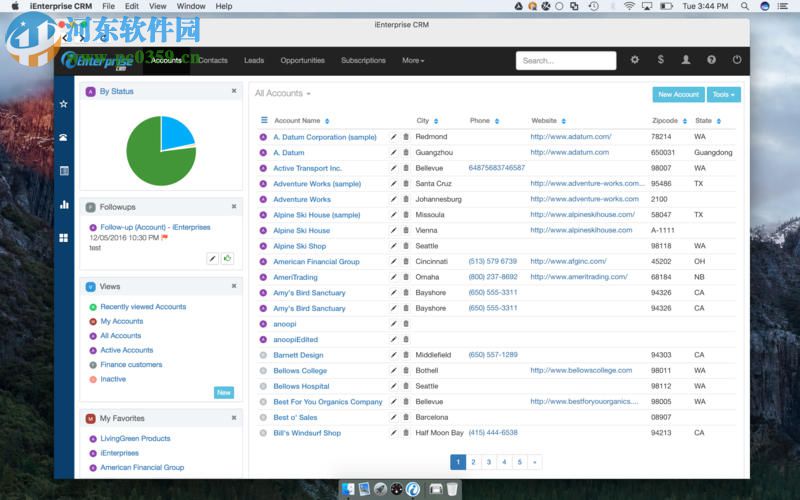This screenshot has height=500, width=800.
Task: Edit the followup with pencil button
Action: point(213,258)
